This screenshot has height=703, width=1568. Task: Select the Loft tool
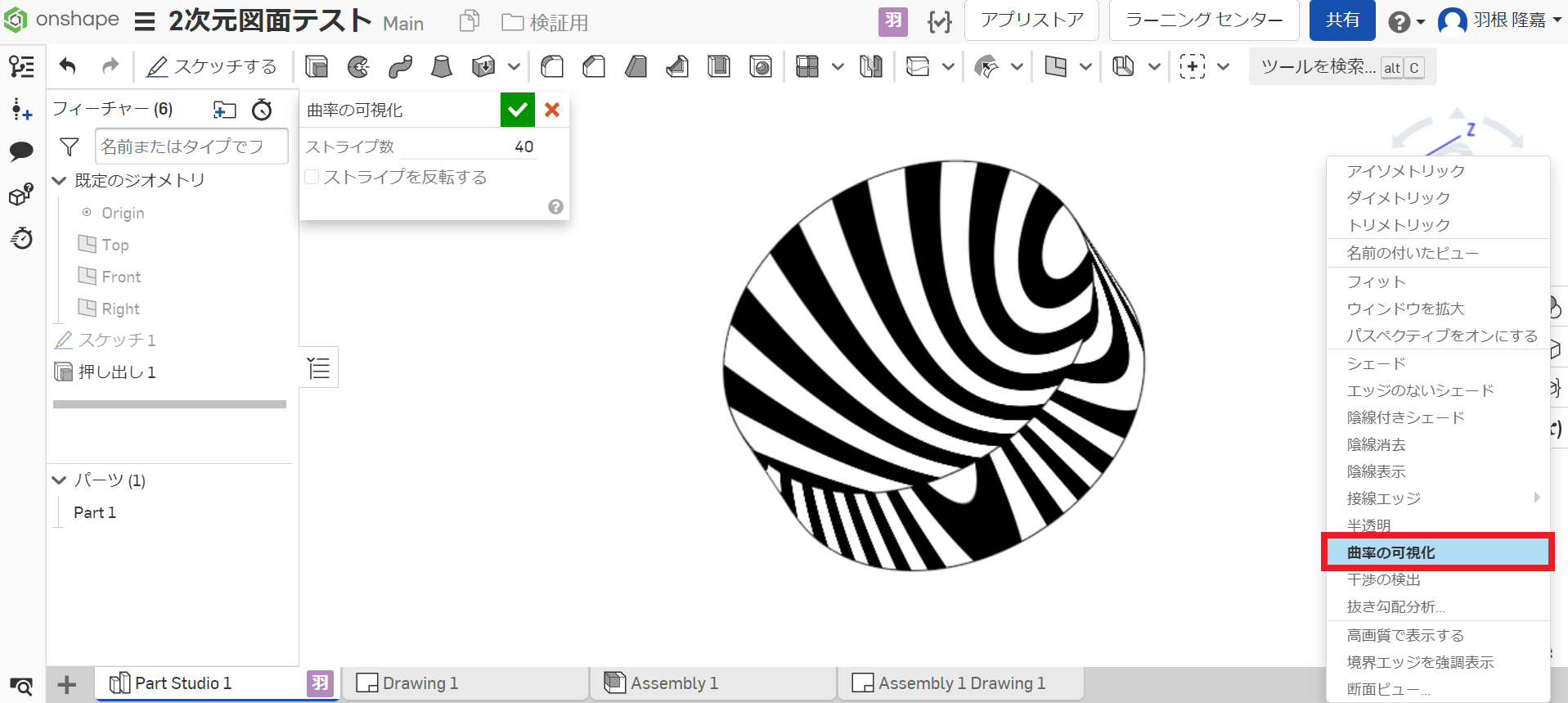442,66
